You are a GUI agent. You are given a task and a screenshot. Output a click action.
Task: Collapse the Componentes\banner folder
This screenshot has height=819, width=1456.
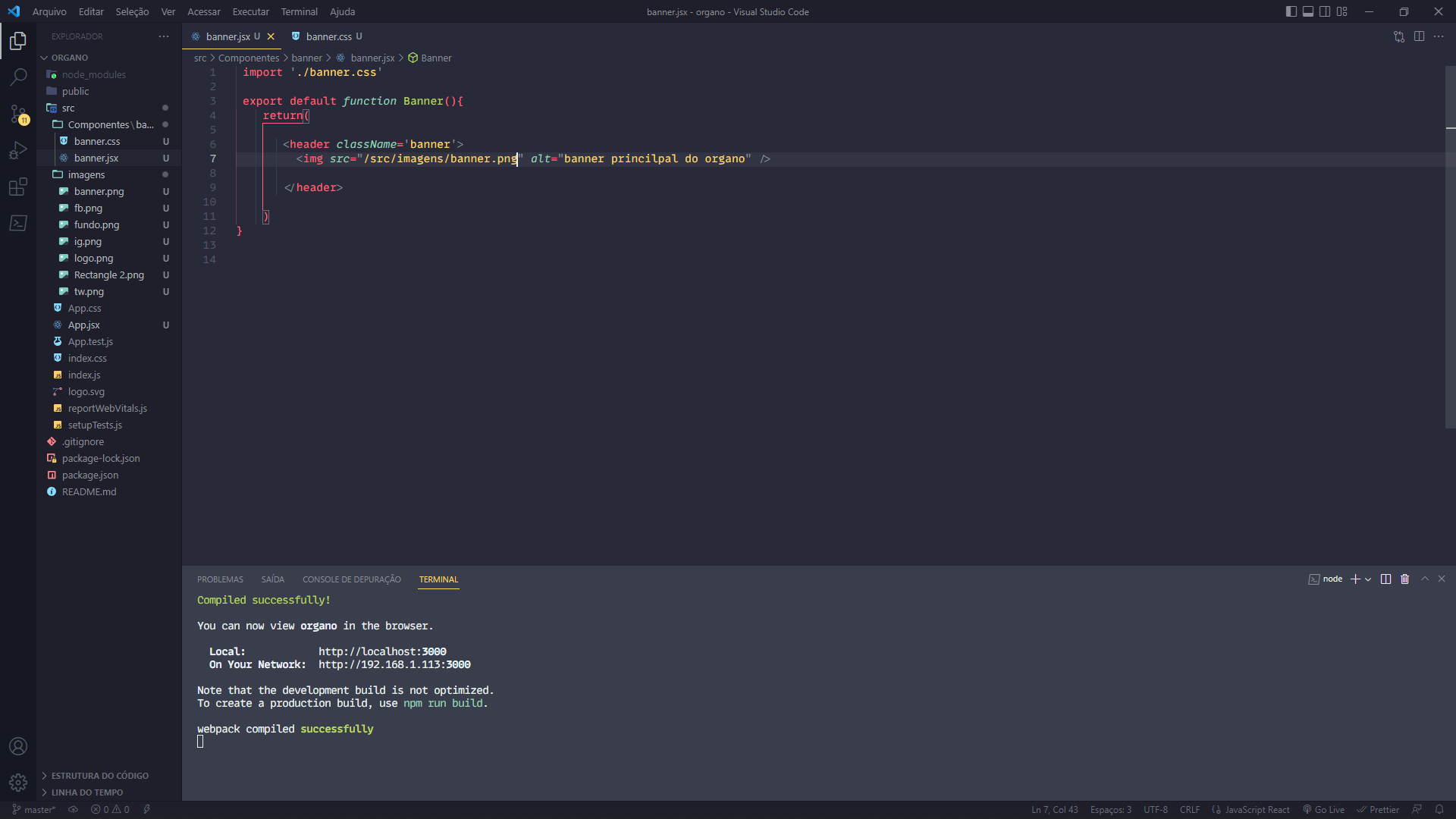(109, 124)
